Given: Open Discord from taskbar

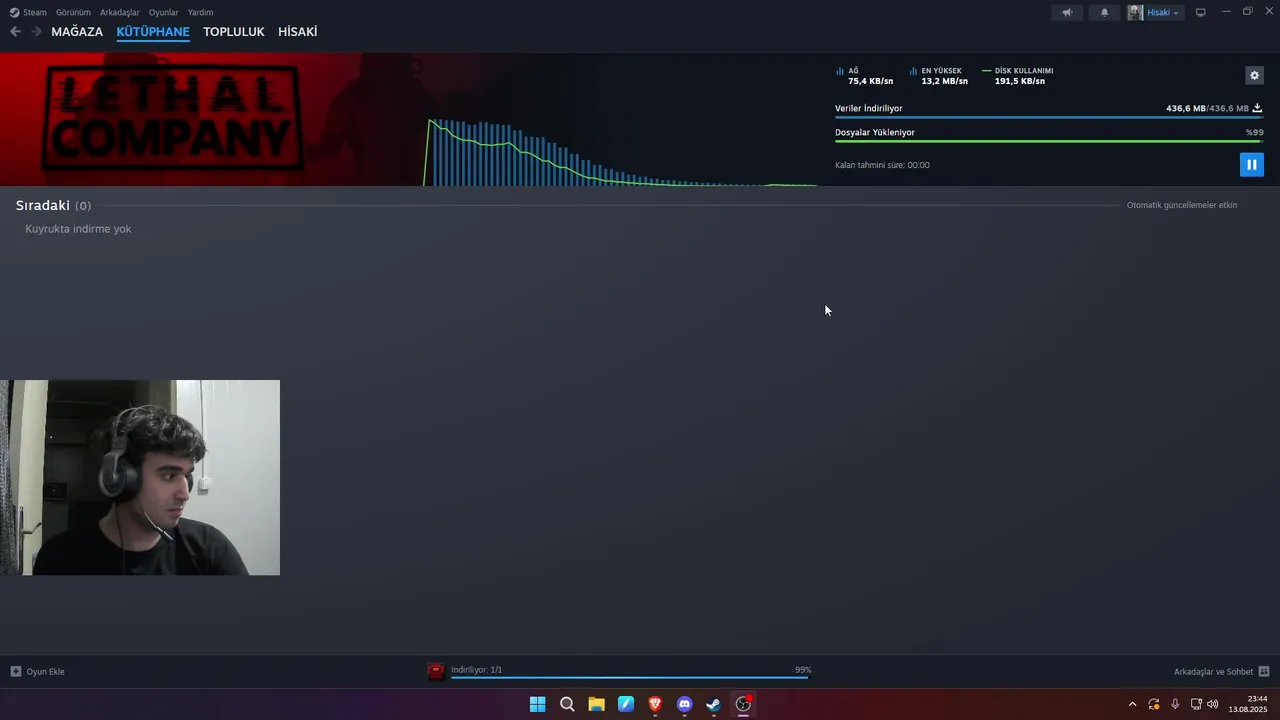Looking at the screenshot, I should tap(684, 704).
